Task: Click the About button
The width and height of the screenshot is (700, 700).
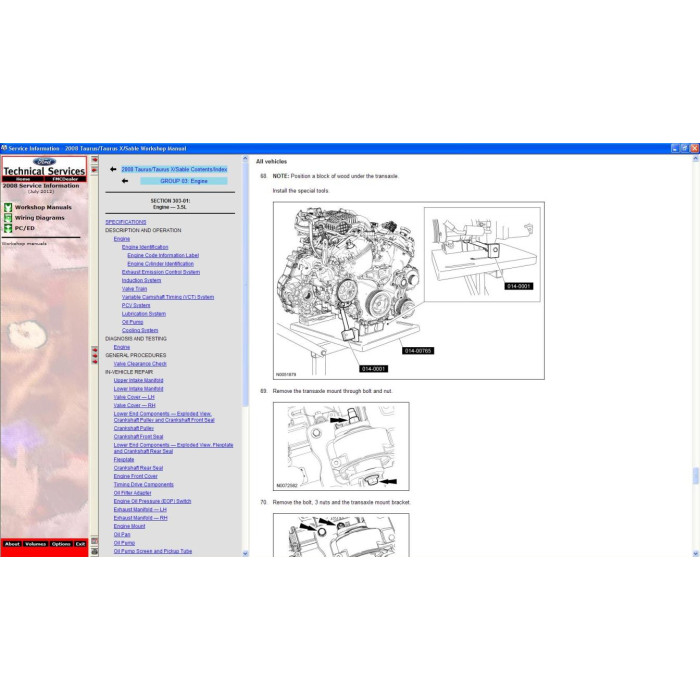Action: click(x=12, y=544)
